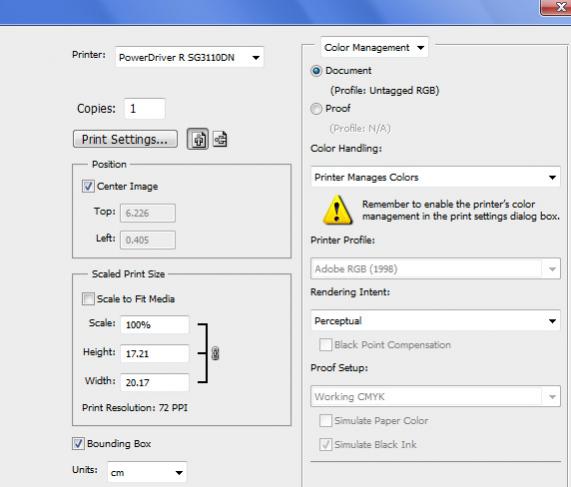Click the Height value field

point(155,353)
